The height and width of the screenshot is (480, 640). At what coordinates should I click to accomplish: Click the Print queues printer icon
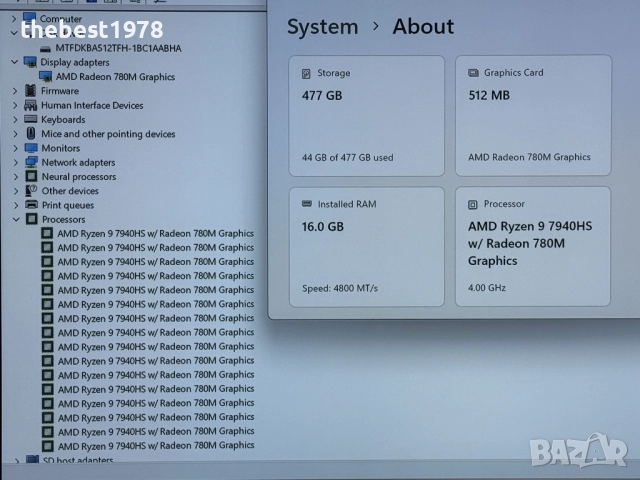tap(31, 205)
